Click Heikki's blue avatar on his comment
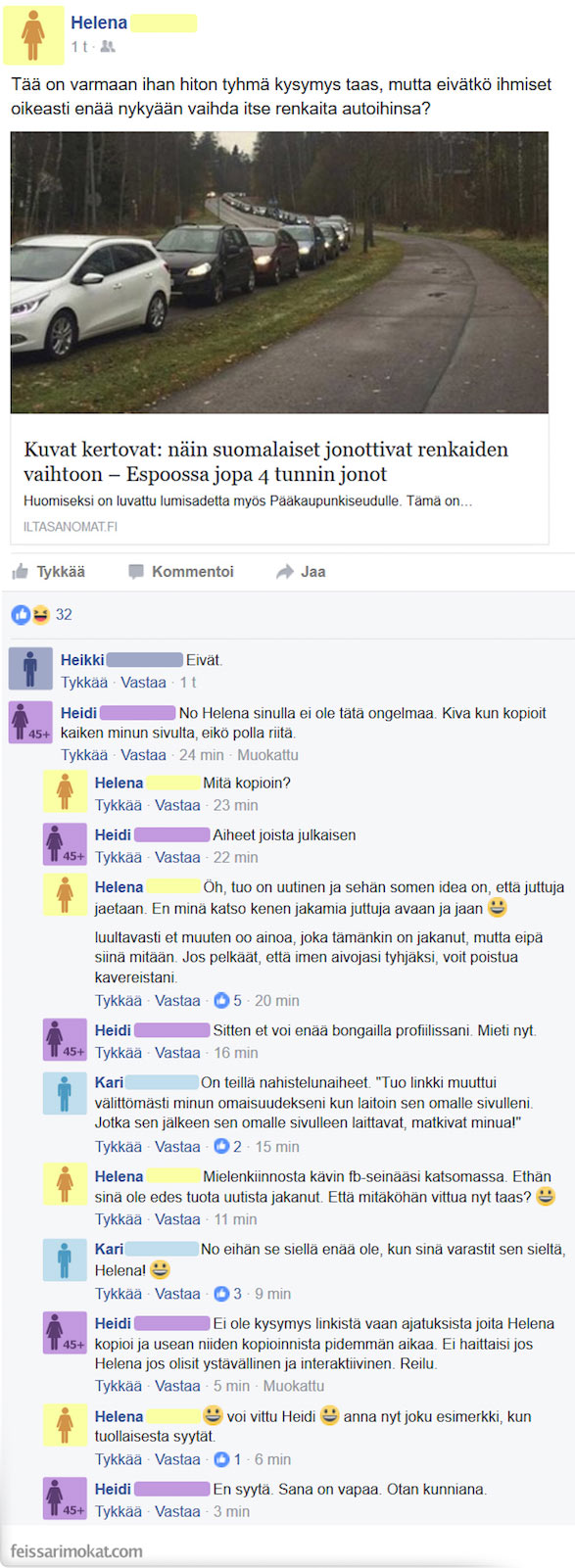 click(30, 669)
